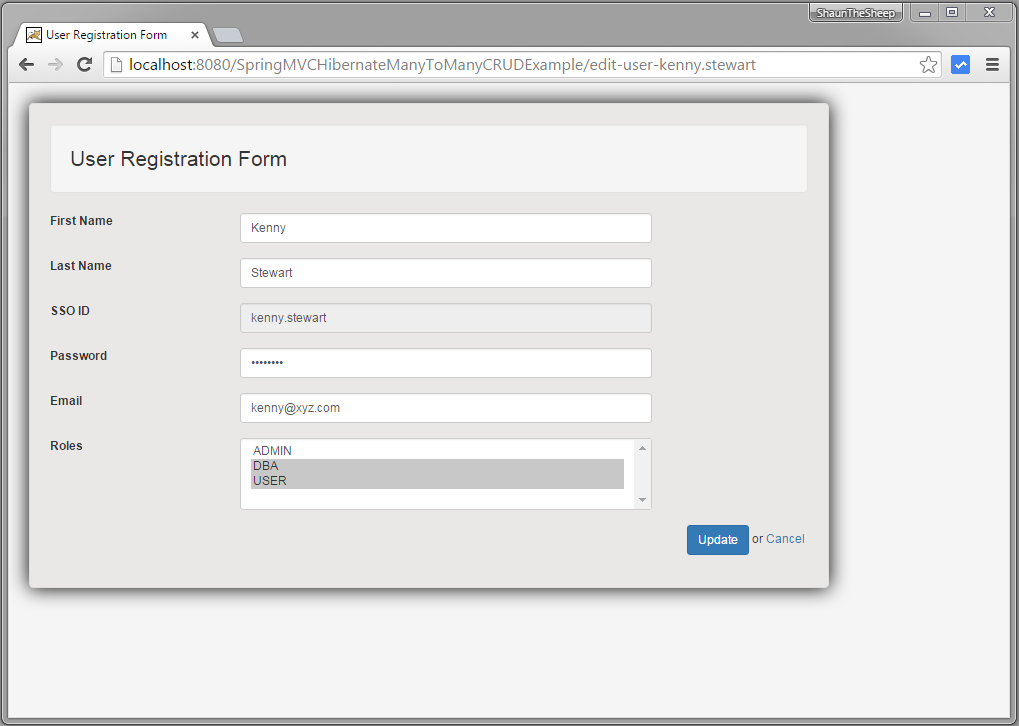1019x726 pixels.
Task: Open the Chrome menu with the hamburger icon
Action: (x=993, y=64)
